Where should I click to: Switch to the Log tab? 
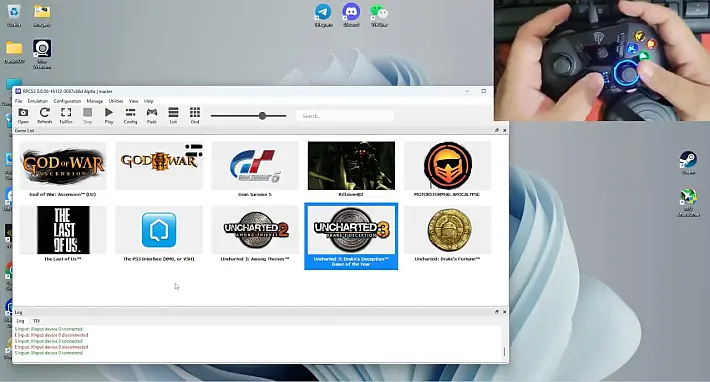click(20, 321)
